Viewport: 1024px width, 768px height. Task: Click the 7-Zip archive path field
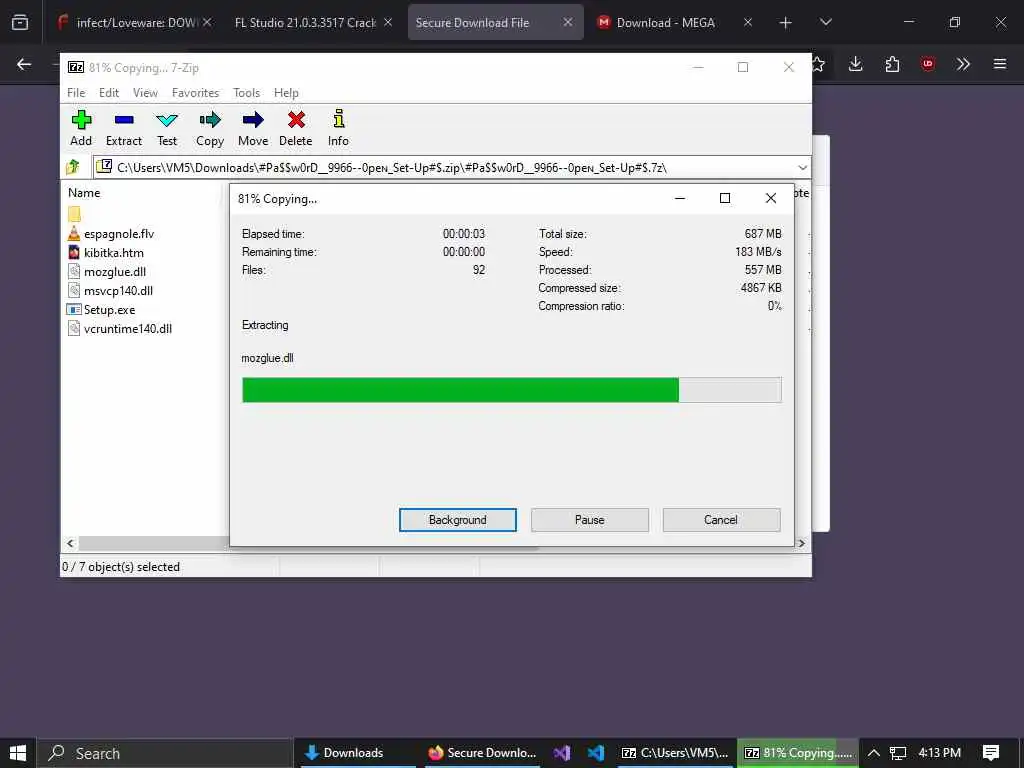pyautogui.click(x=452, y=168)
